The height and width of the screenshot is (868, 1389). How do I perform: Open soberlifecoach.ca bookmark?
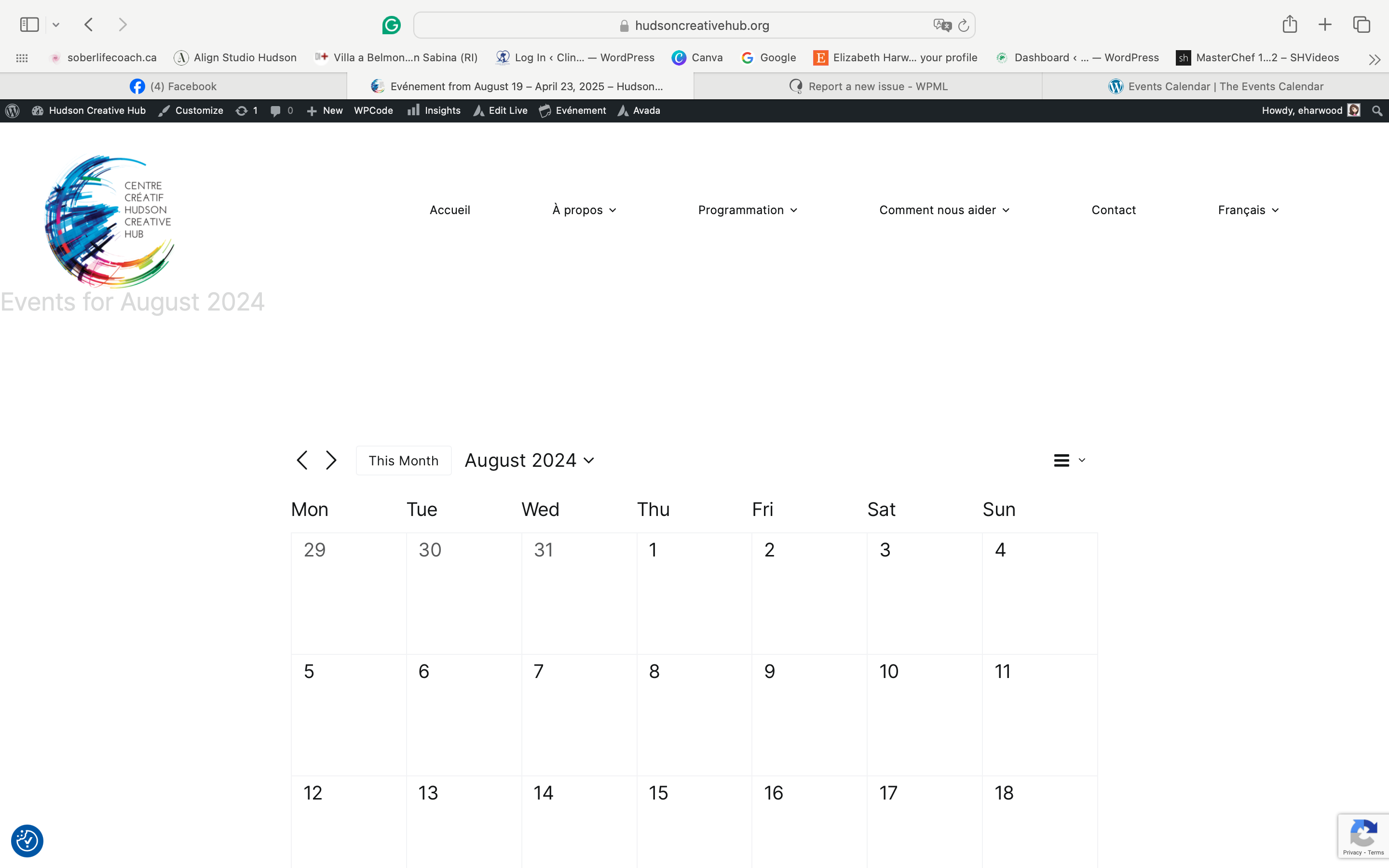[103, 57]
